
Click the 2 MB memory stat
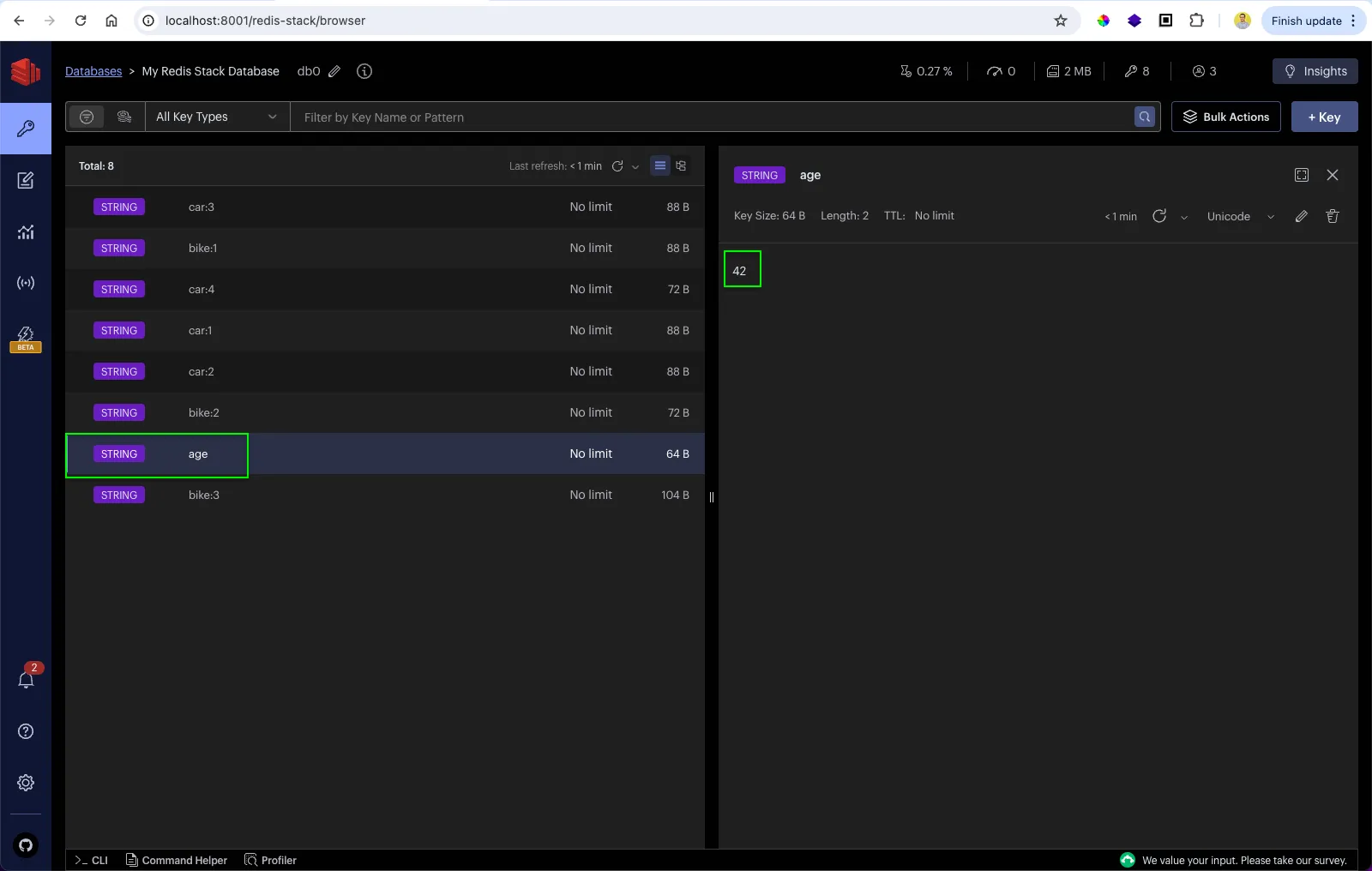1069,71
